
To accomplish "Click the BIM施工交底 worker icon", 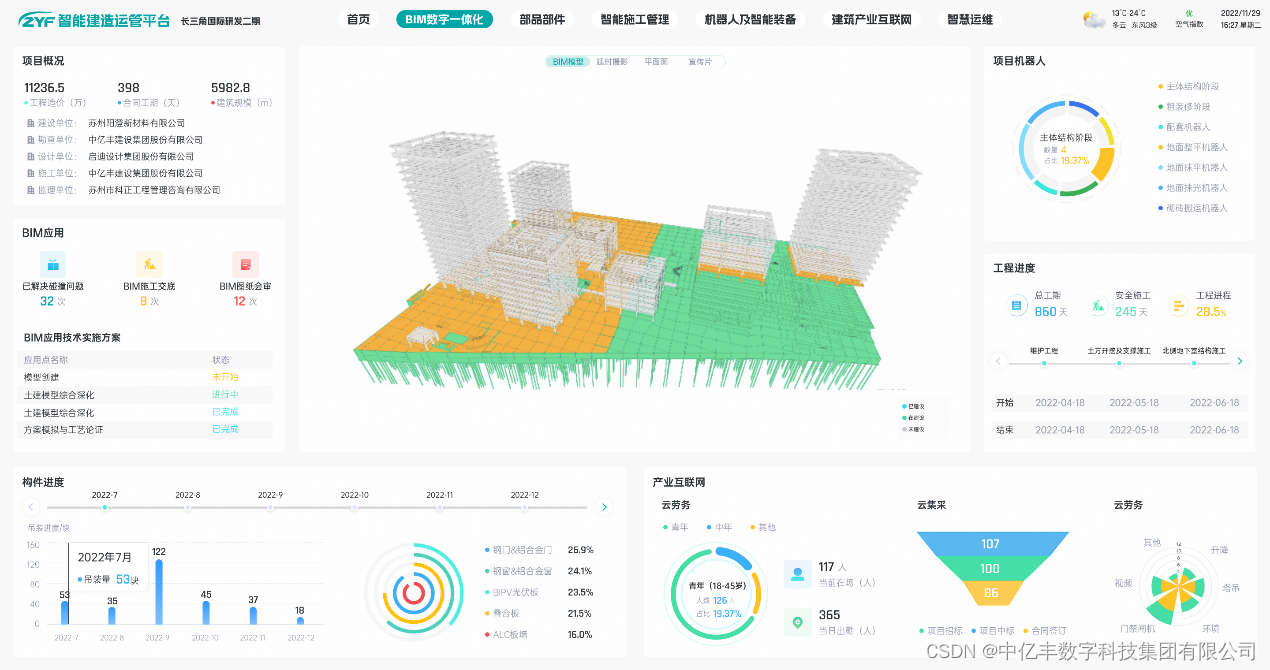I will 149,264.
